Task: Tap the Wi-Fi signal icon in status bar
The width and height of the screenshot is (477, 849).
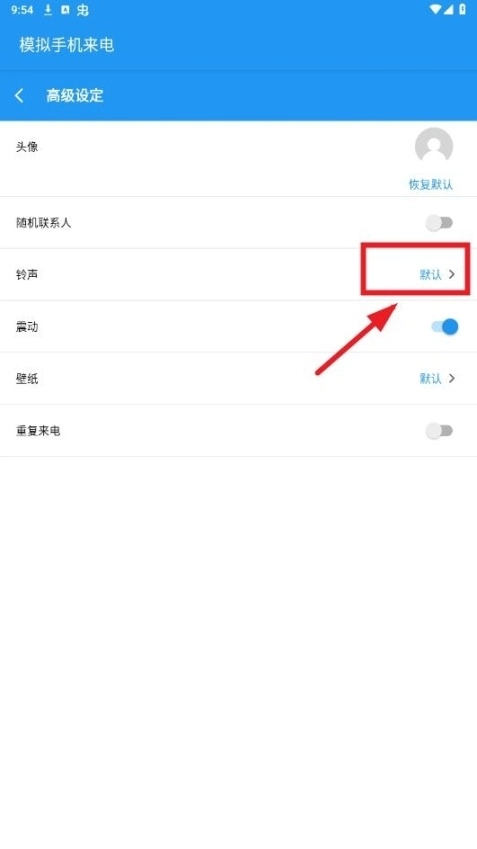Action: pyautogui.click(x=435, y=10)
